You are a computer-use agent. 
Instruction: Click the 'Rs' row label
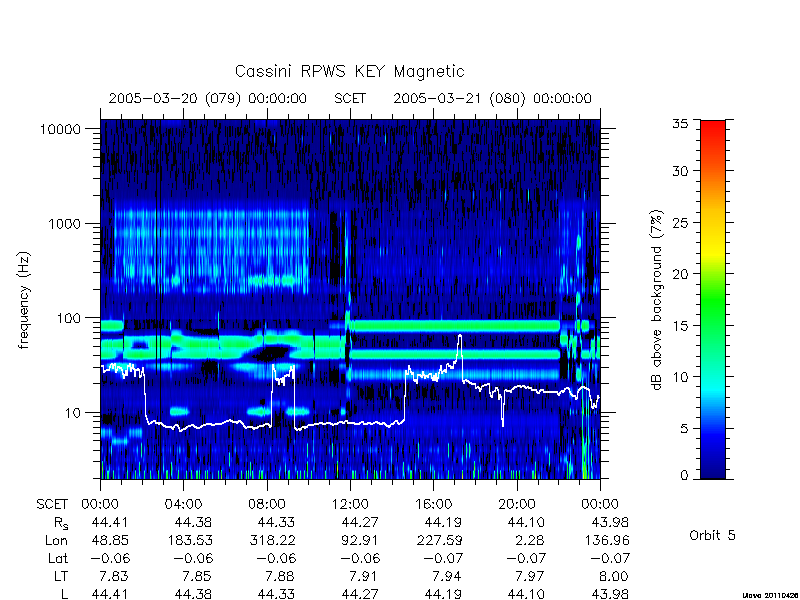61,523
